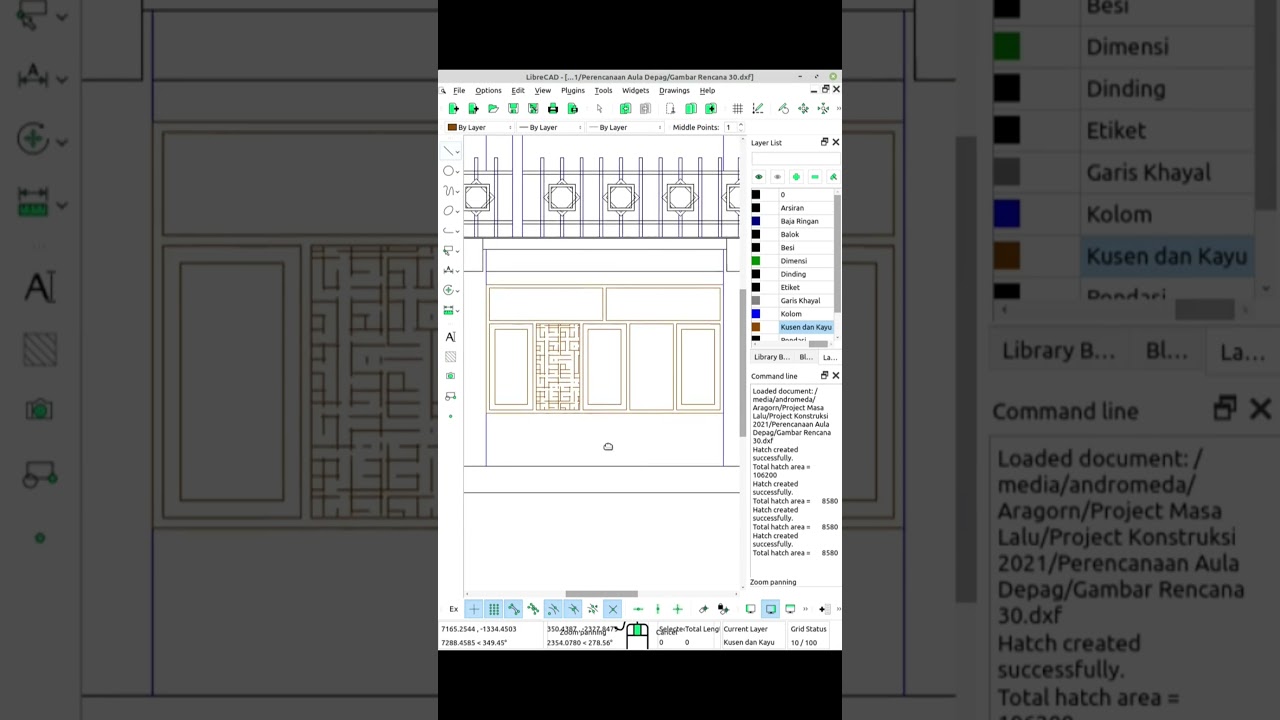Toggle the grid display icon

pos(738,108)
